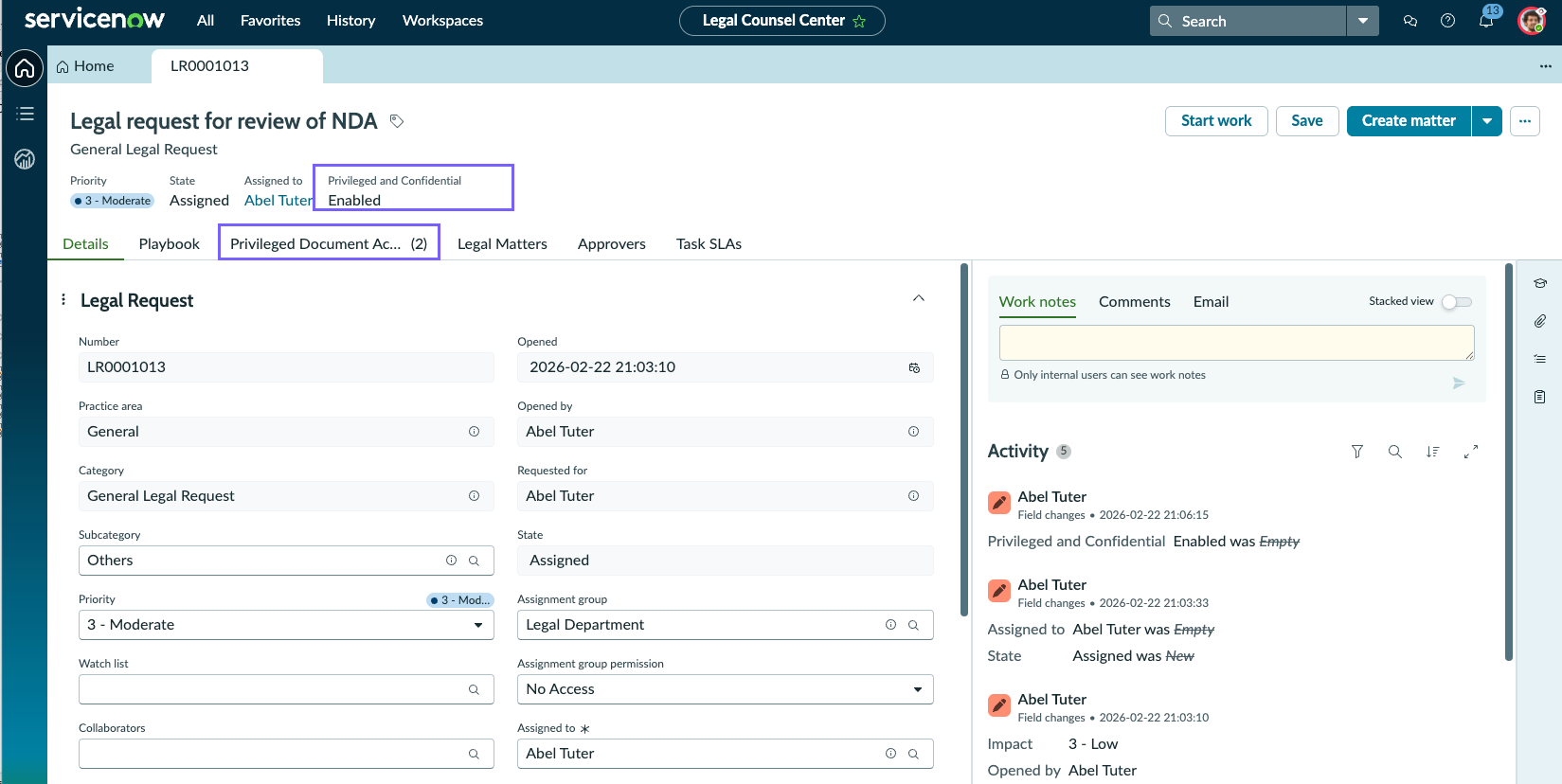The image size is (1562, 784).
Task: Click the Activity panel vertical scrollbar
Action: [x=1509, y=462]
